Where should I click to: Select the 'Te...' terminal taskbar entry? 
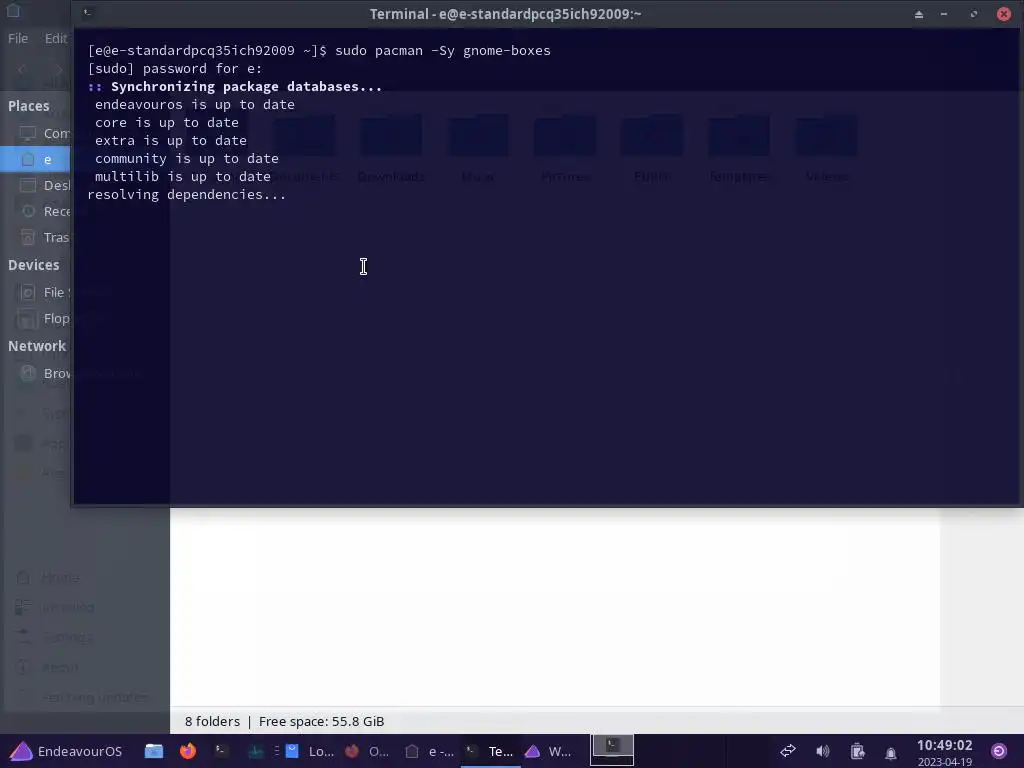(490, 751)
